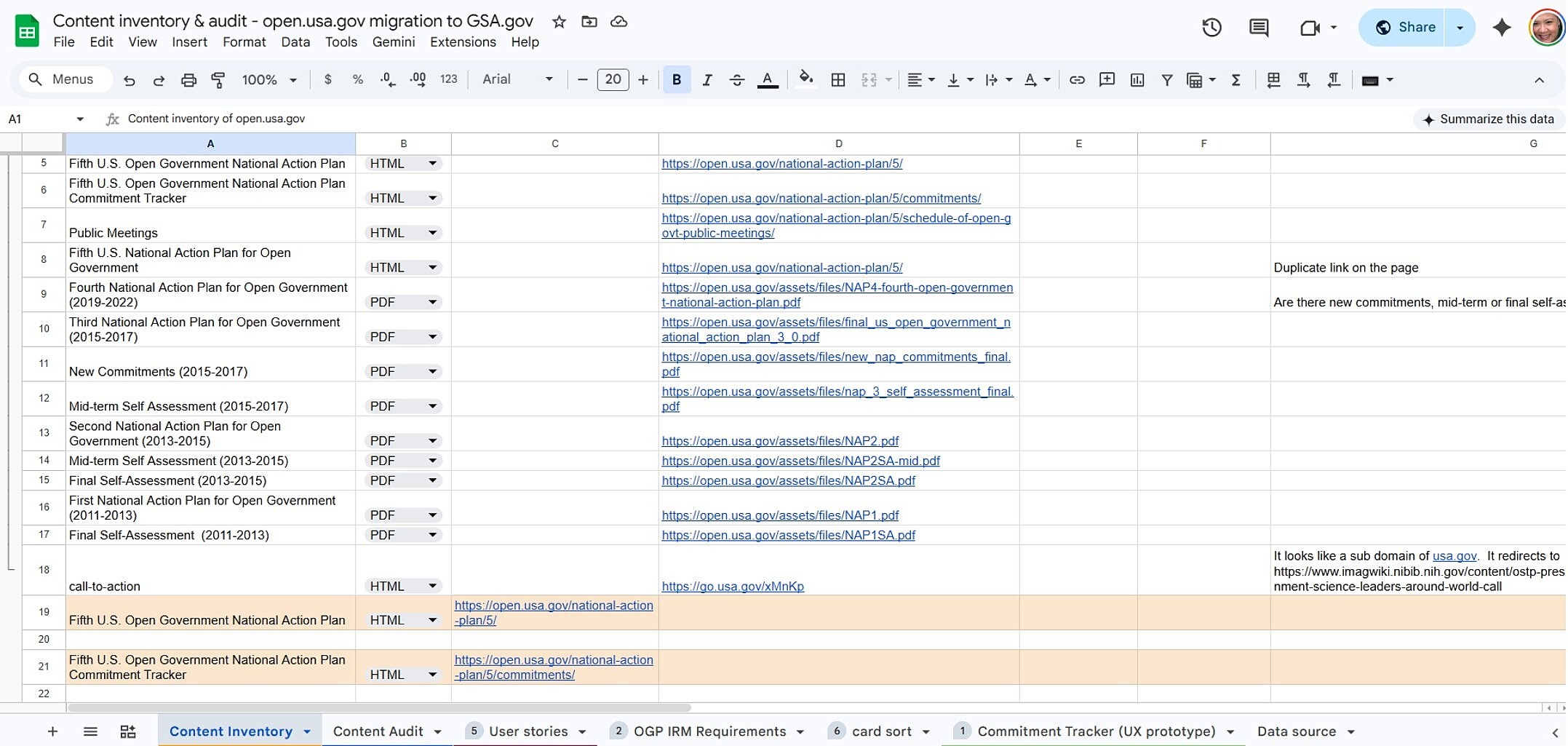Open the NAP2.pdf link
This screenshot has width=1568, height=746.
pos(780,441)
